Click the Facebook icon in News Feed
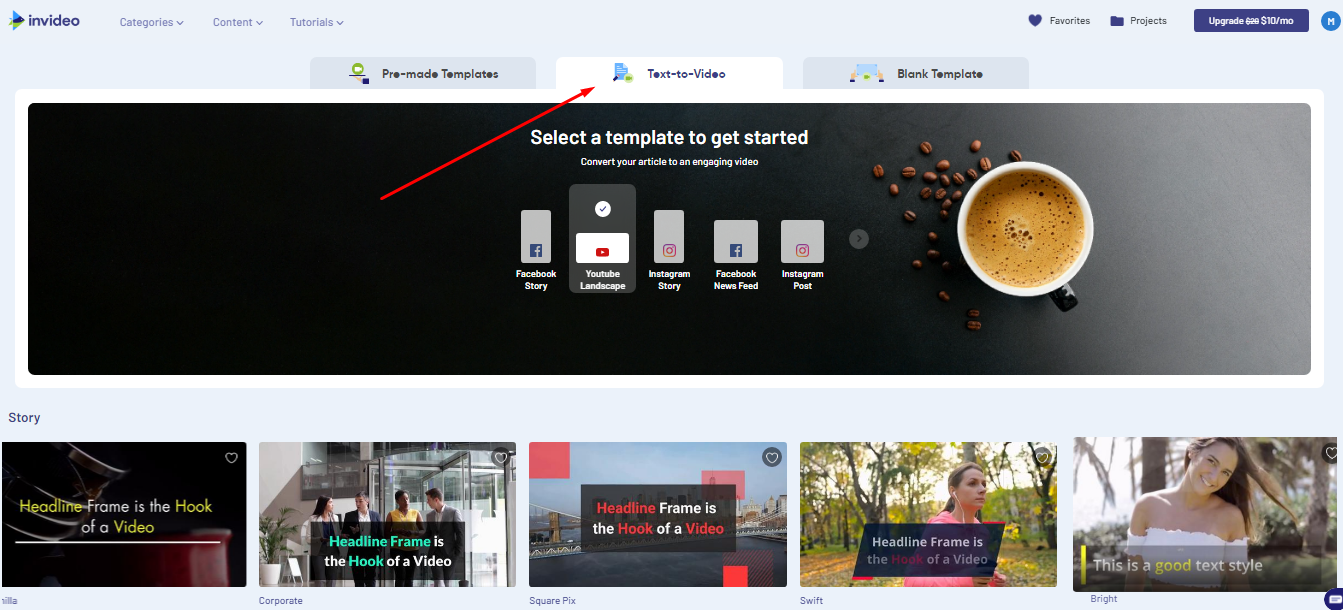This screenshot has width=1343, height=610. [x=736, y=251]
